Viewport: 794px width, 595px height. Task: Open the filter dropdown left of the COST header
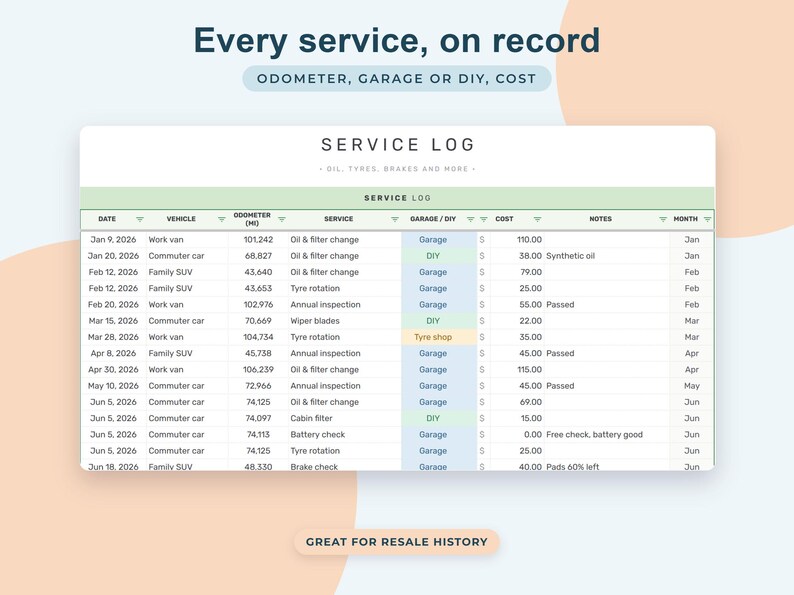coord(484,219)
